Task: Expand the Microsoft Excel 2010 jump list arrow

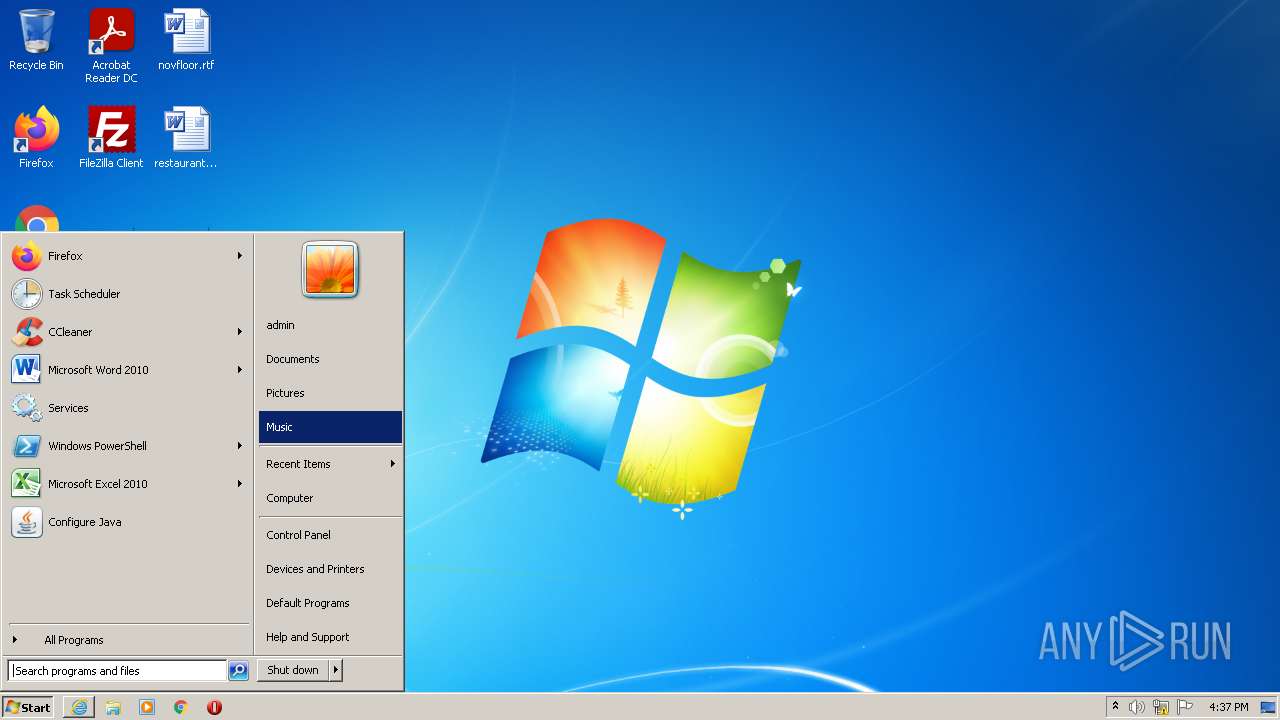Action: 240,484
